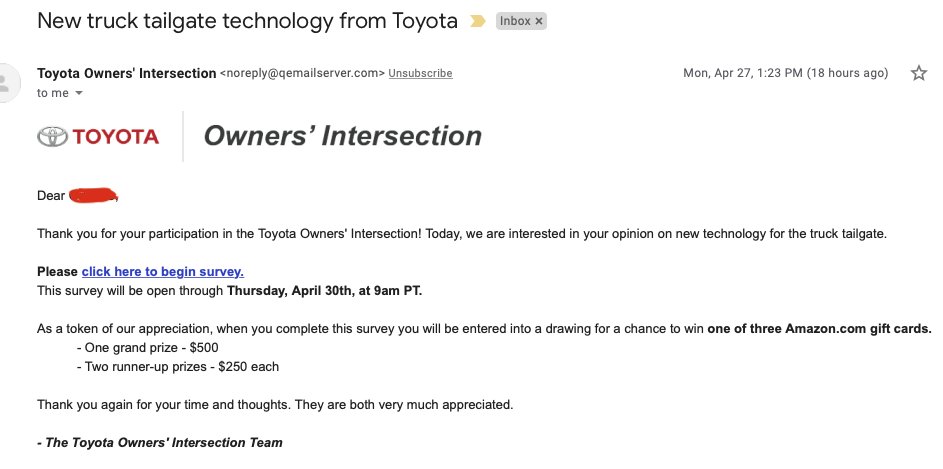Click the Inbox label chip

pyautogui.click(x=516, y=21)
